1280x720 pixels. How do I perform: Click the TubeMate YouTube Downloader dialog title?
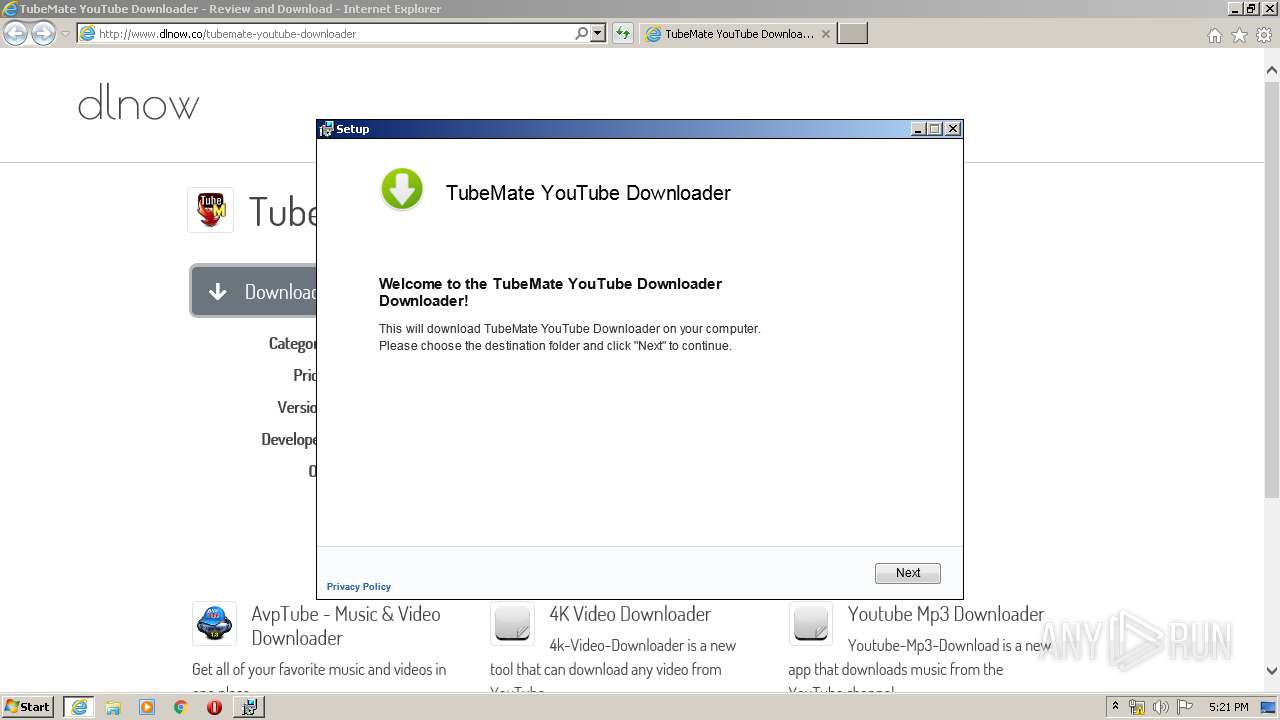click(x=588, y=193)
